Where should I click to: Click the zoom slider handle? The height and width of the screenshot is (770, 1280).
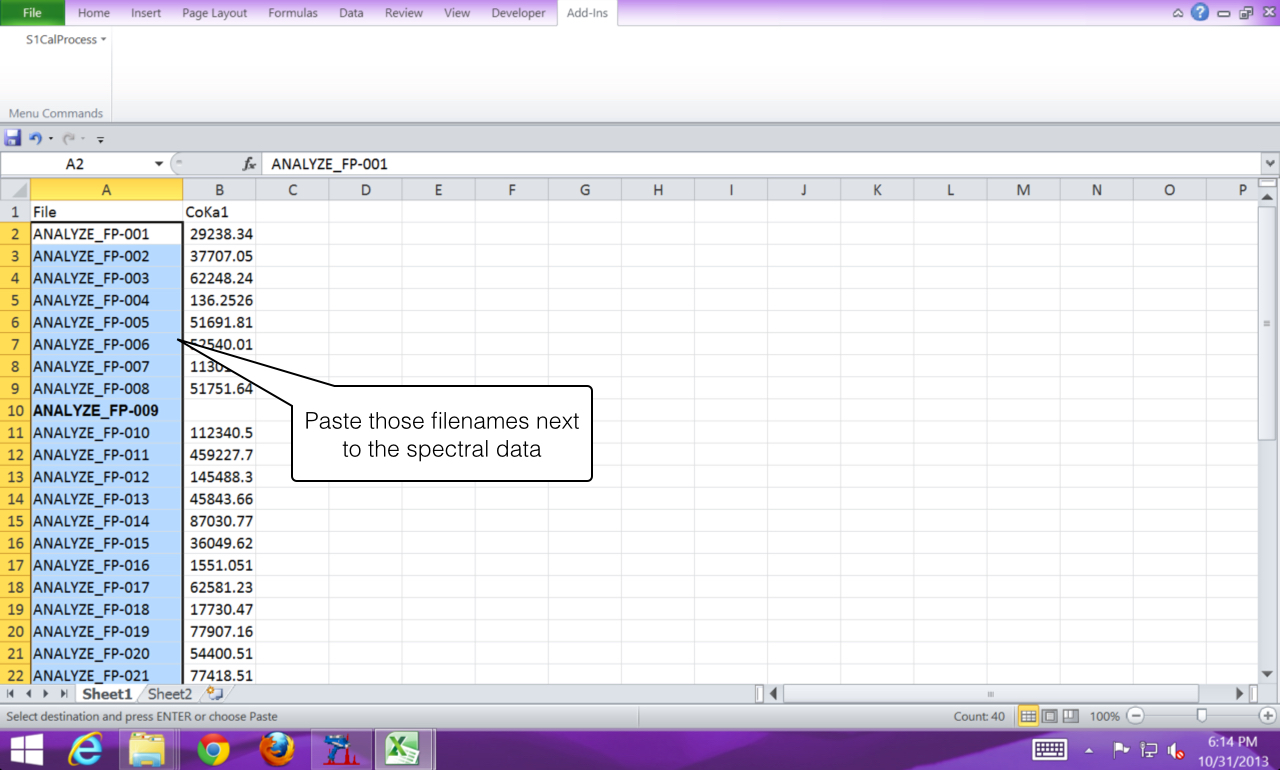pyautogui.click(x=1201, y=716)
